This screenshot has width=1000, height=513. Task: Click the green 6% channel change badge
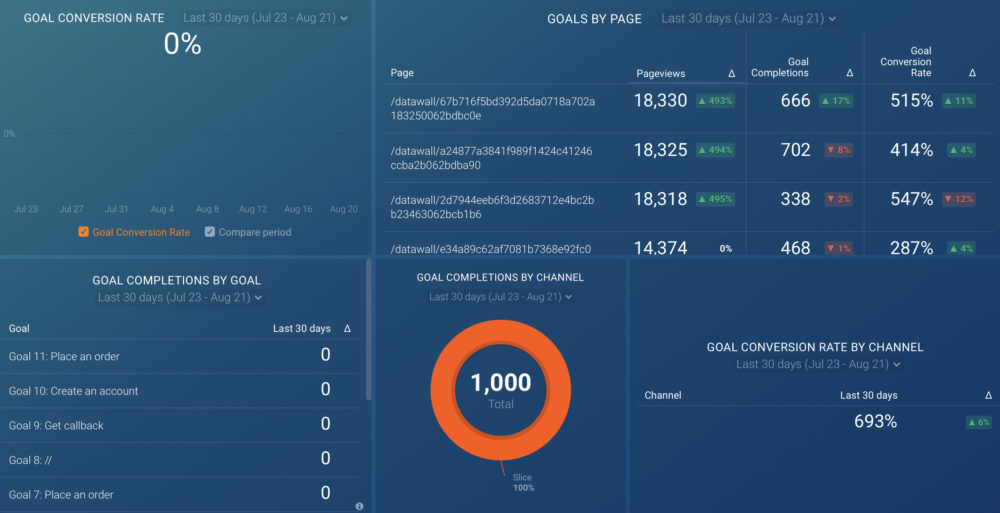click(x=978, y=422)
